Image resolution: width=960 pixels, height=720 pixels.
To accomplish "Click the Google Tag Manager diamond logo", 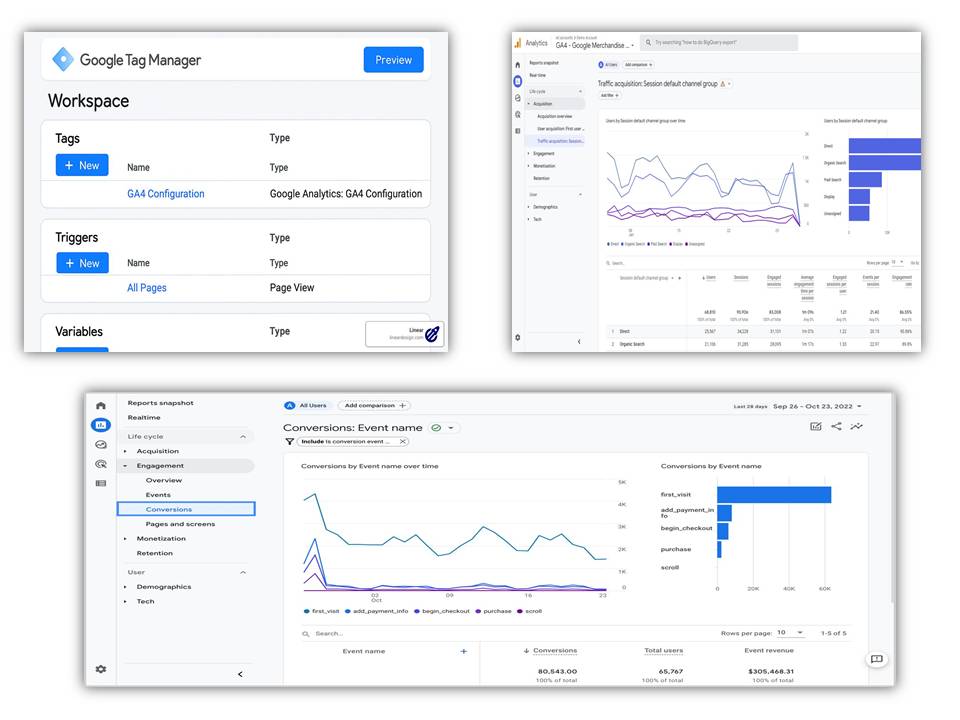I will (x=63, y=59).
